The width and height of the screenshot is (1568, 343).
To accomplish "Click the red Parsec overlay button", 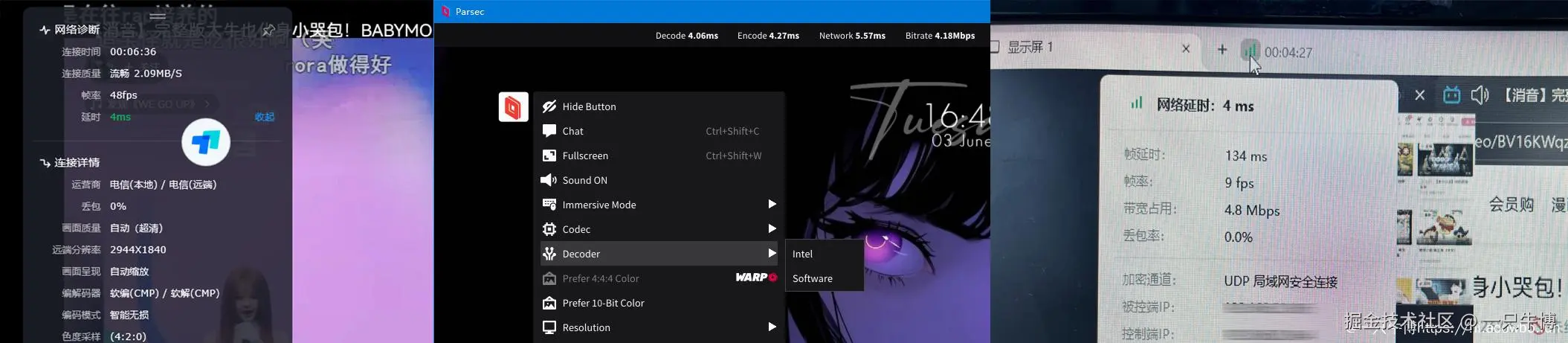I will [513, 107].
